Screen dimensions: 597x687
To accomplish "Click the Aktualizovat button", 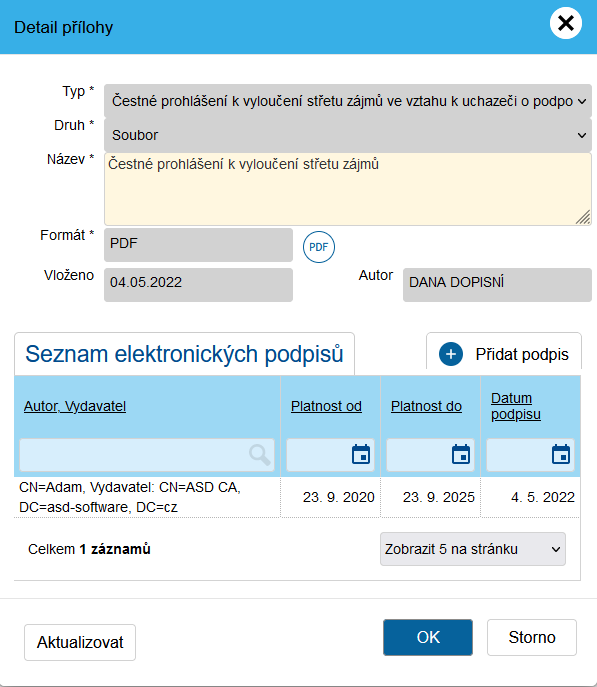I will coord(80,642).
